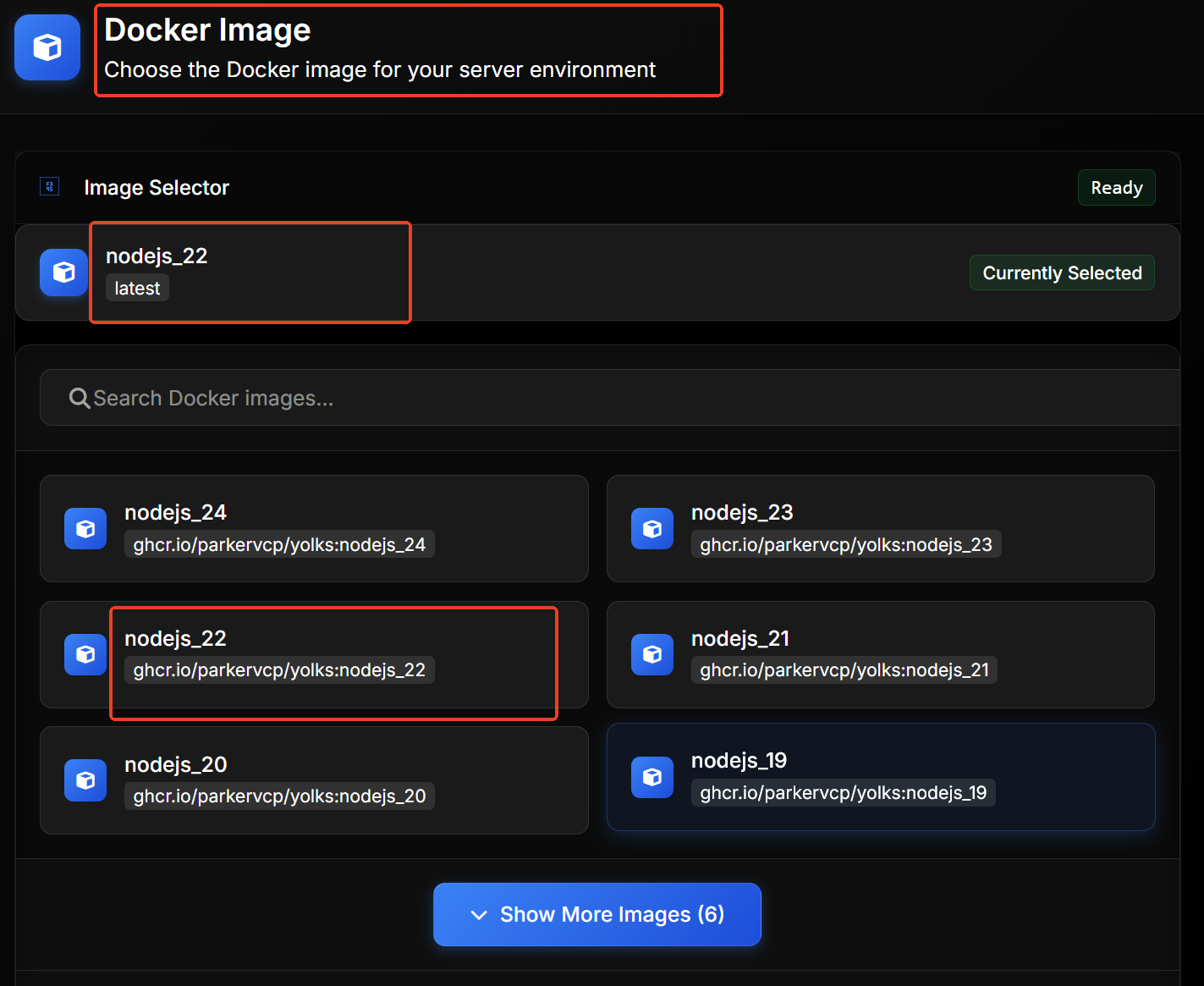This screenshot has height=986, width=1204.
Task: Click the Ready status badge
Action: (x=1116, y=188)
